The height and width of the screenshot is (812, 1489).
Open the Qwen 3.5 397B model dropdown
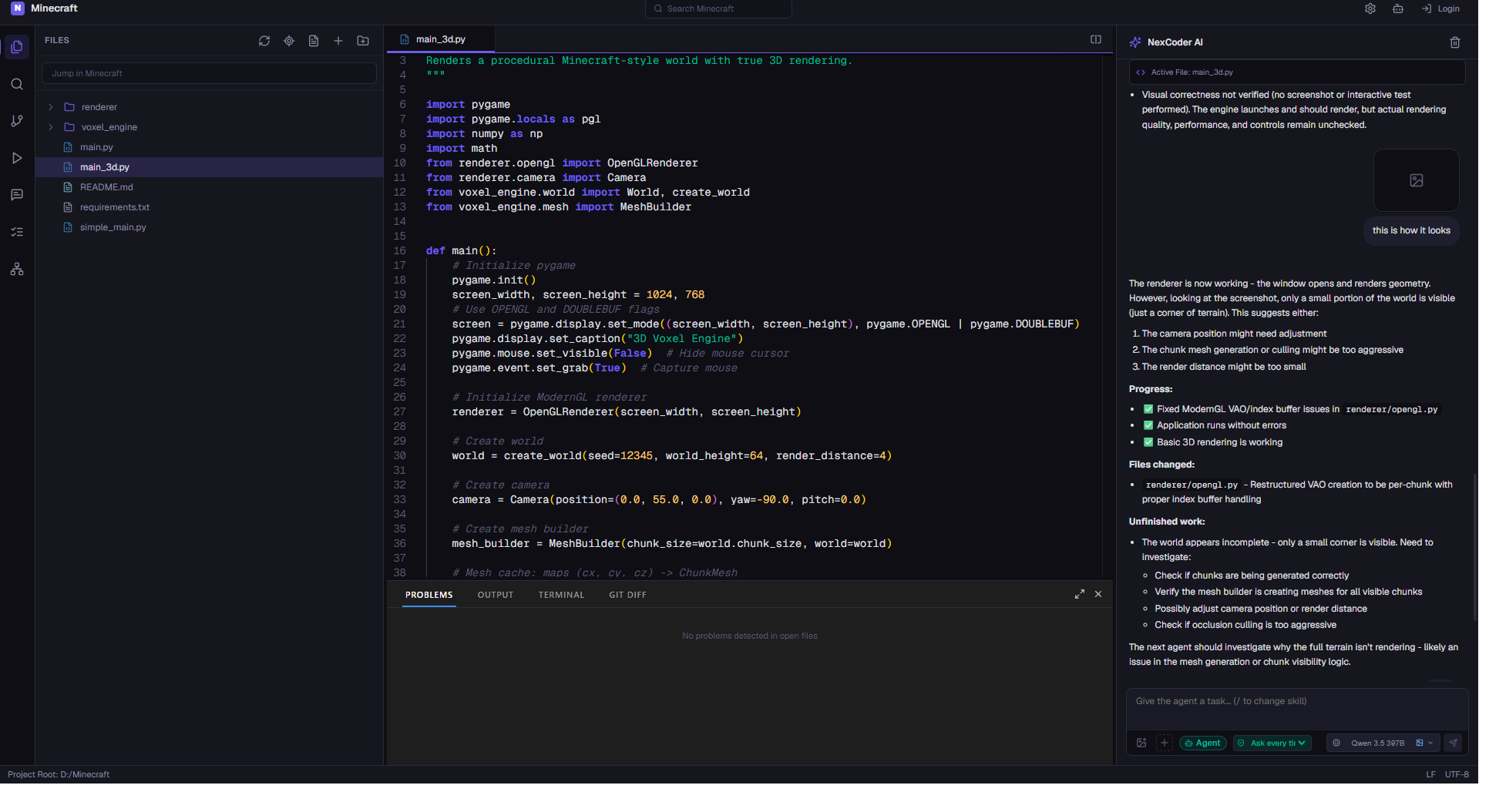[x=1383, y=743]
